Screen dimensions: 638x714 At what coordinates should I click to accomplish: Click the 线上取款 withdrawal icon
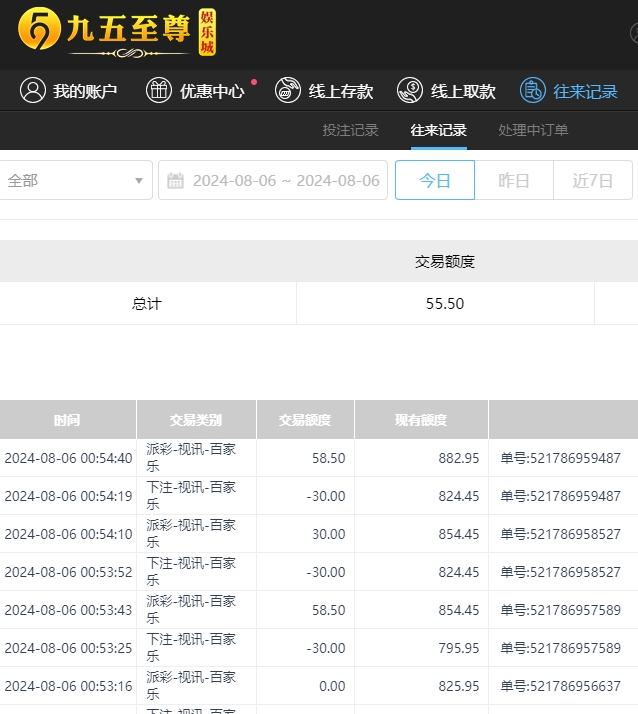coord(410,91)
